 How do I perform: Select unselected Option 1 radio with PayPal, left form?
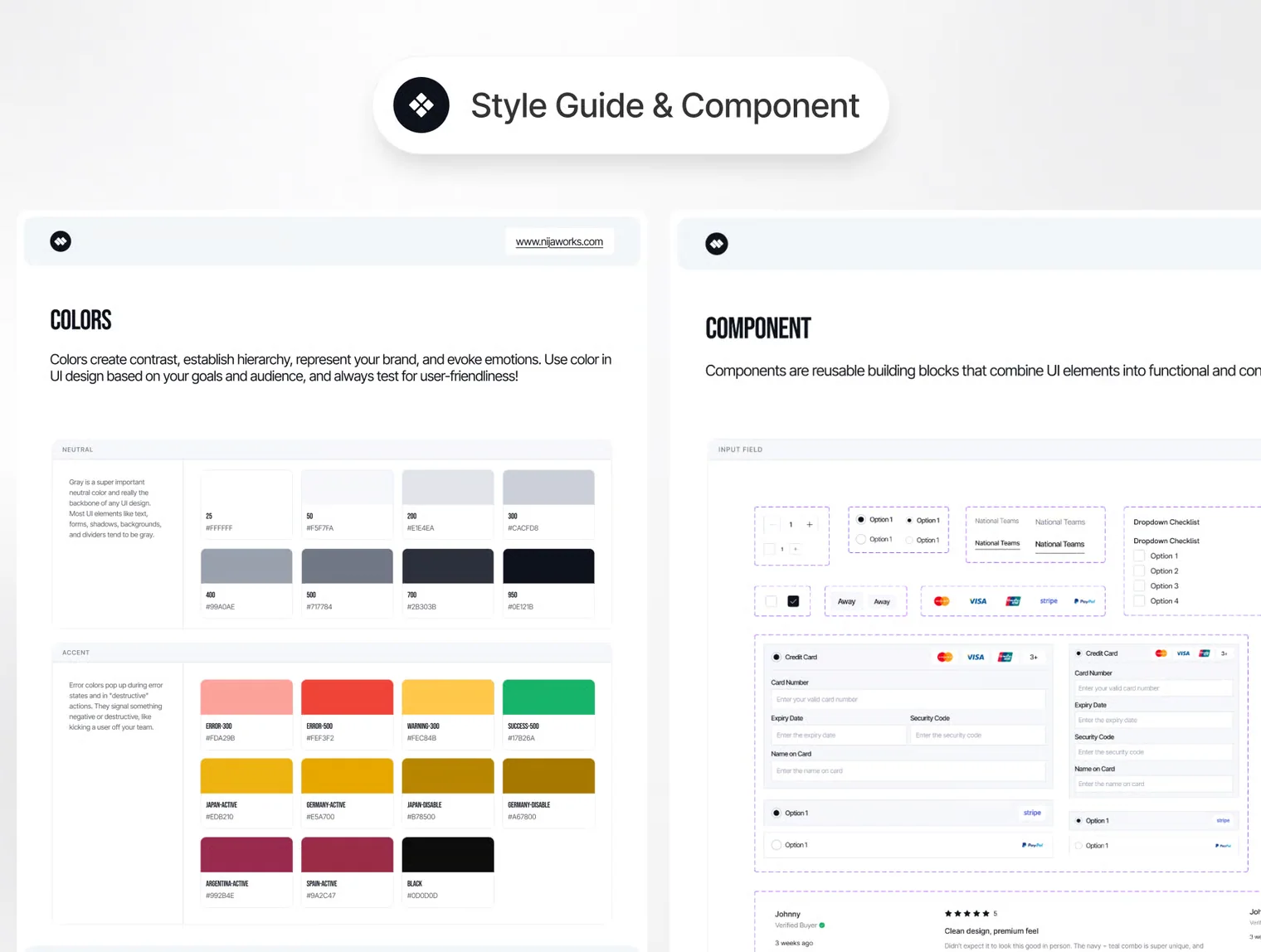click(x=777, y=845)
